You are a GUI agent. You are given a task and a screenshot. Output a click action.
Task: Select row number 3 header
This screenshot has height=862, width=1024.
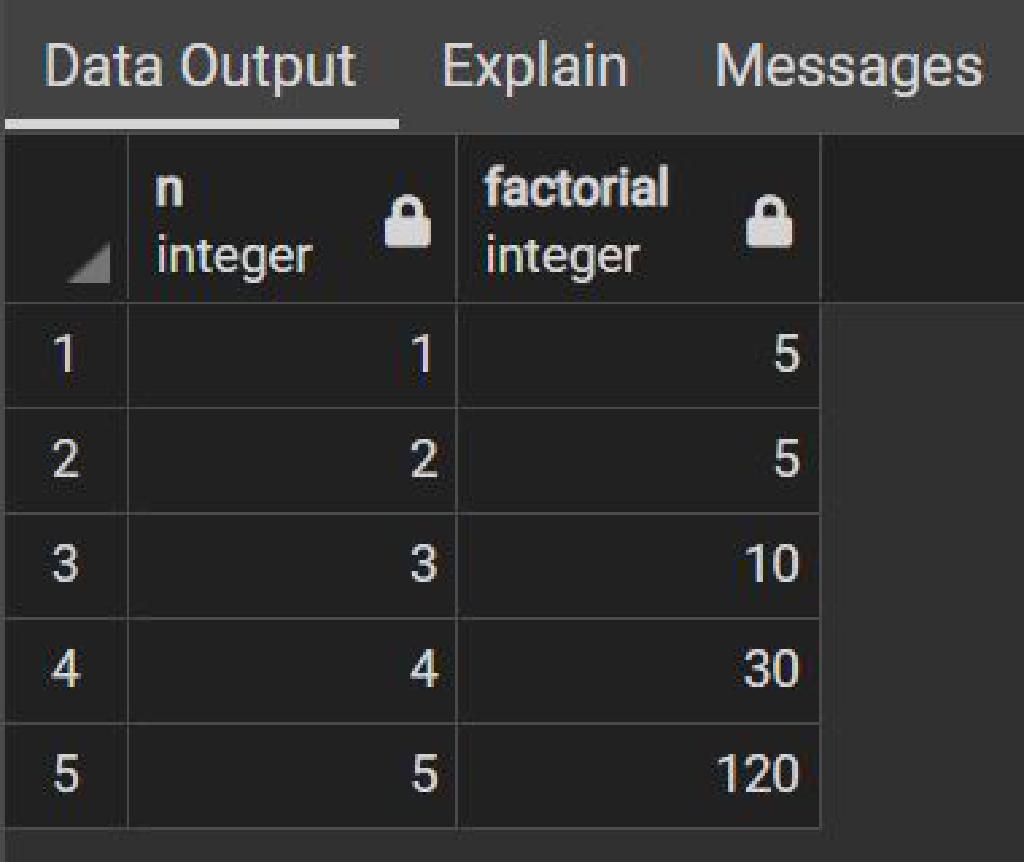click(x=65, y=566)
